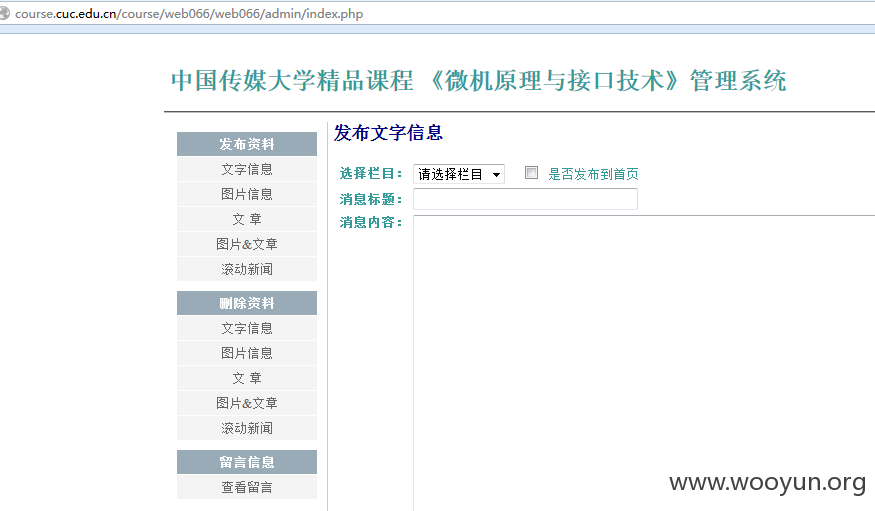Open 查看留言 under 留言信息

(x=247, y=487)
